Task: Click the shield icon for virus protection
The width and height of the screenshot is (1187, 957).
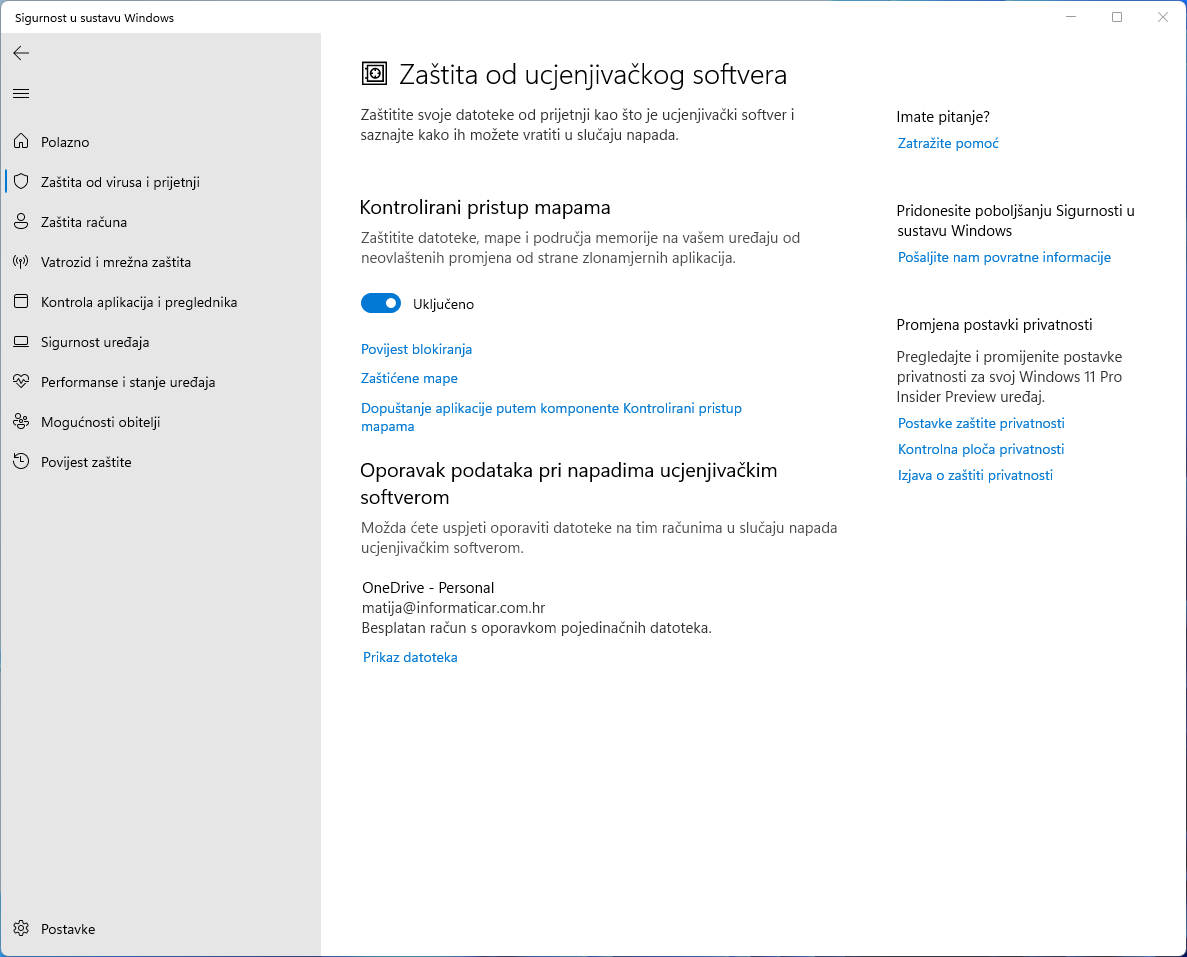Action: [21, 182]
